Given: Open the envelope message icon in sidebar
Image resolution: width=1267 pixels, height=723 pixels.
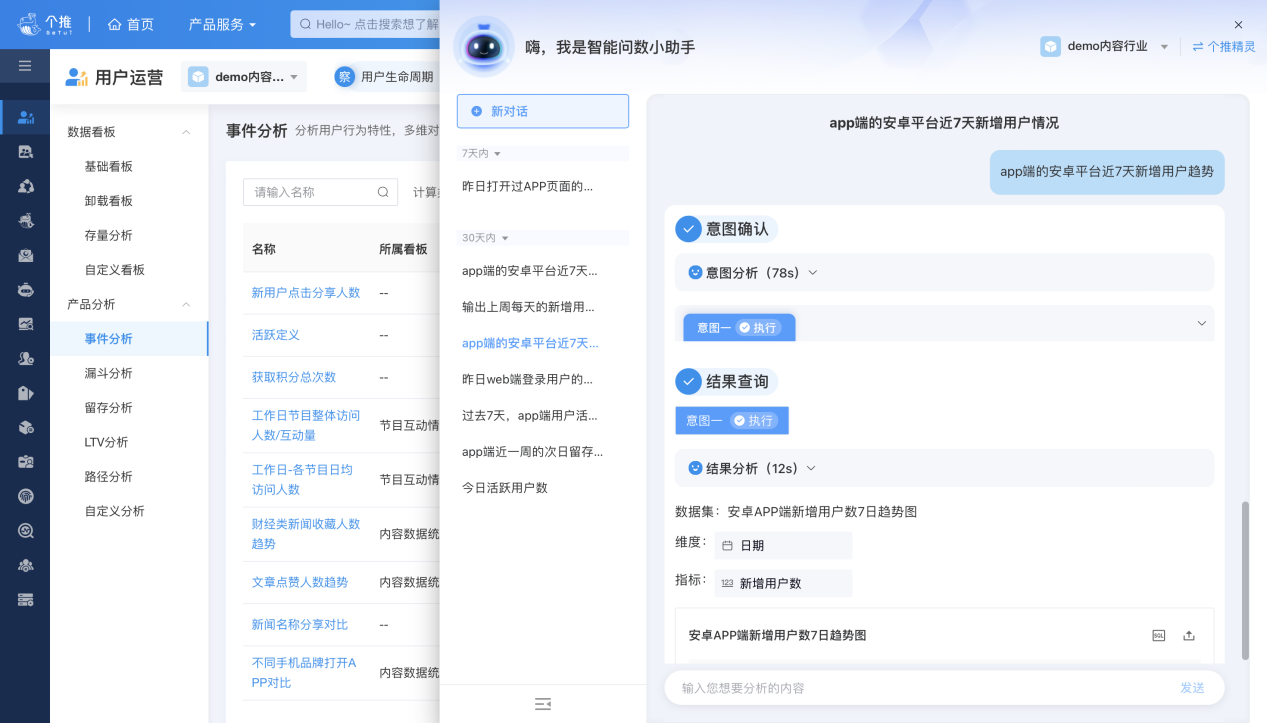Looking at the screenshot, I should 26,255.
